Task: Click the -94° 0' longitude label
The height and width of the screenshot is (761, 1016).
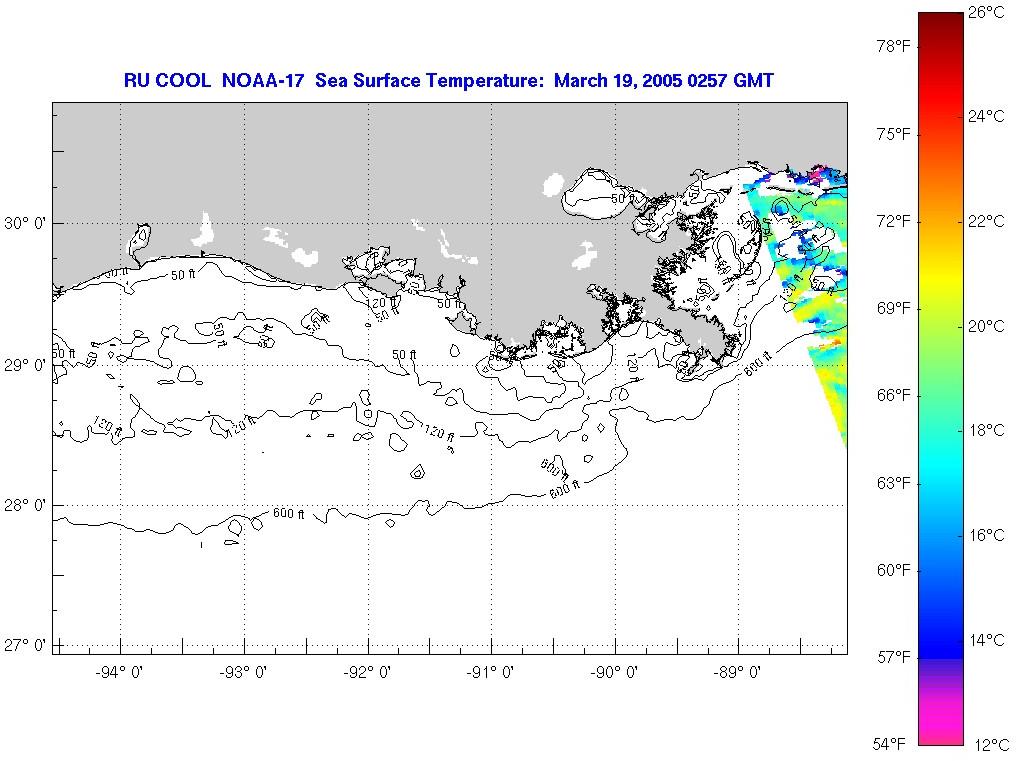Action: (x=119, y=672)
